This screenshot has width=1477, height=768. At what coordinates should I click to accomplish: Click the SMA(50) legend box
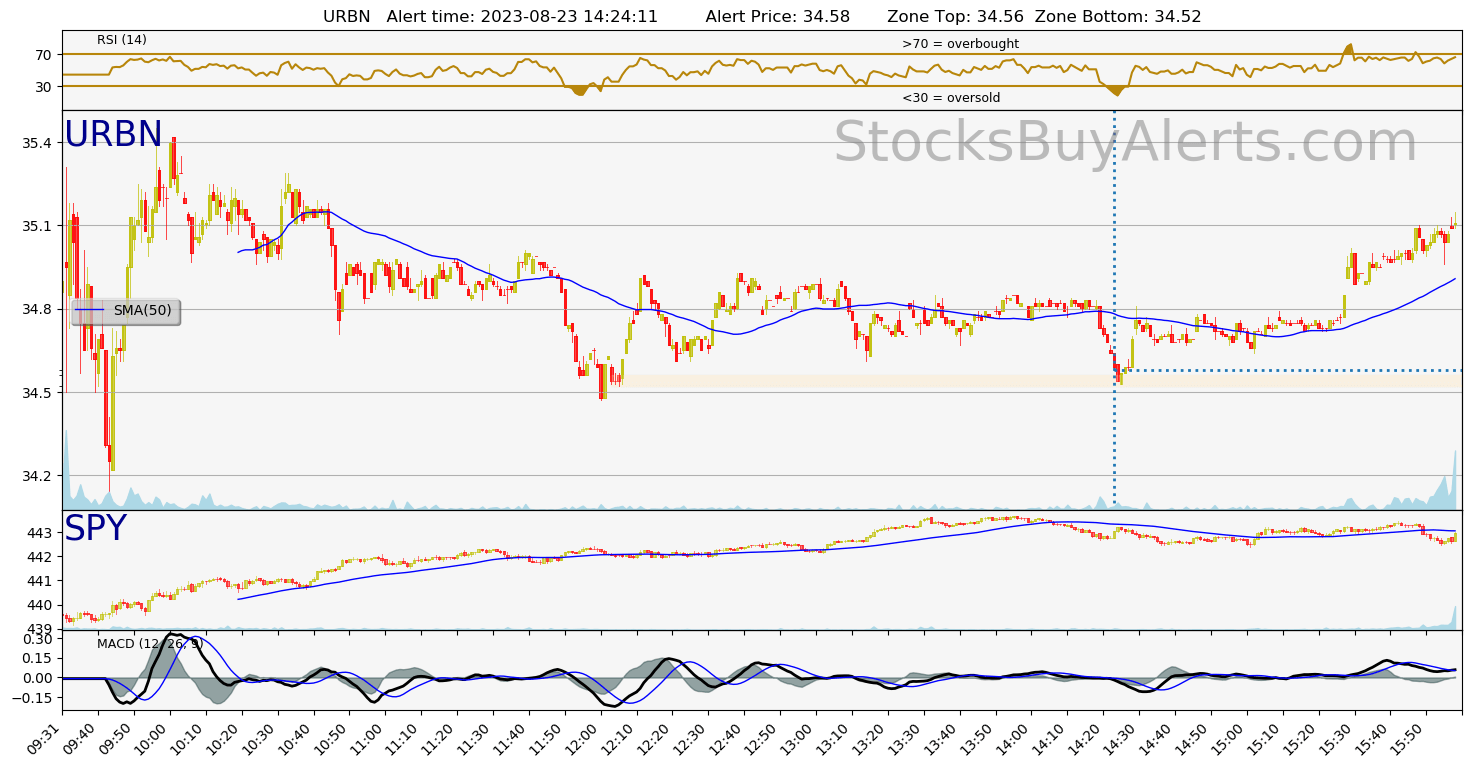(126, 311)
